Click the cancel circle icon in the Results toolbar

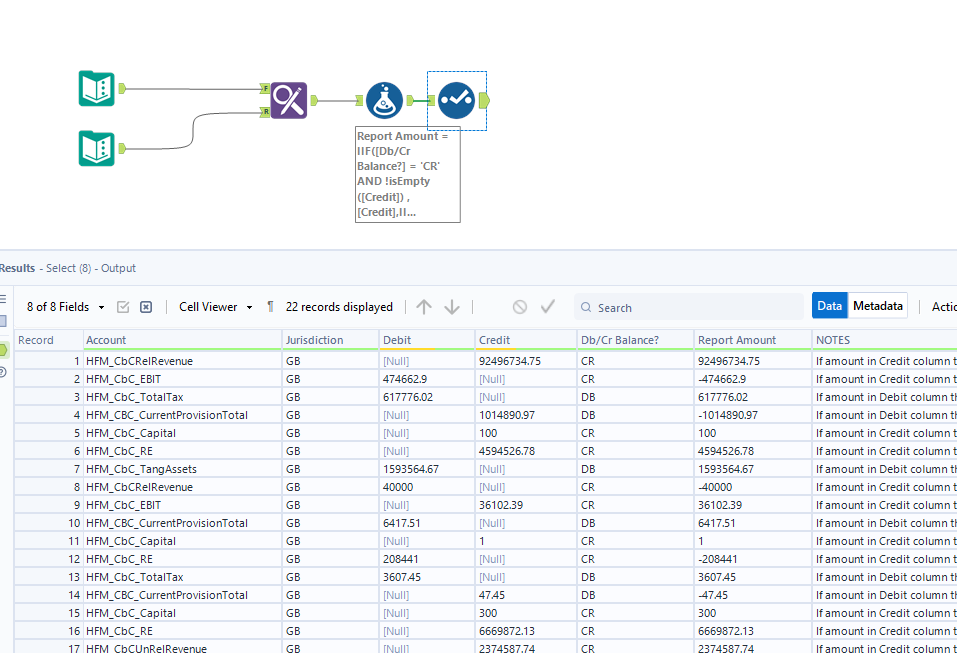(x=520, y=307)
